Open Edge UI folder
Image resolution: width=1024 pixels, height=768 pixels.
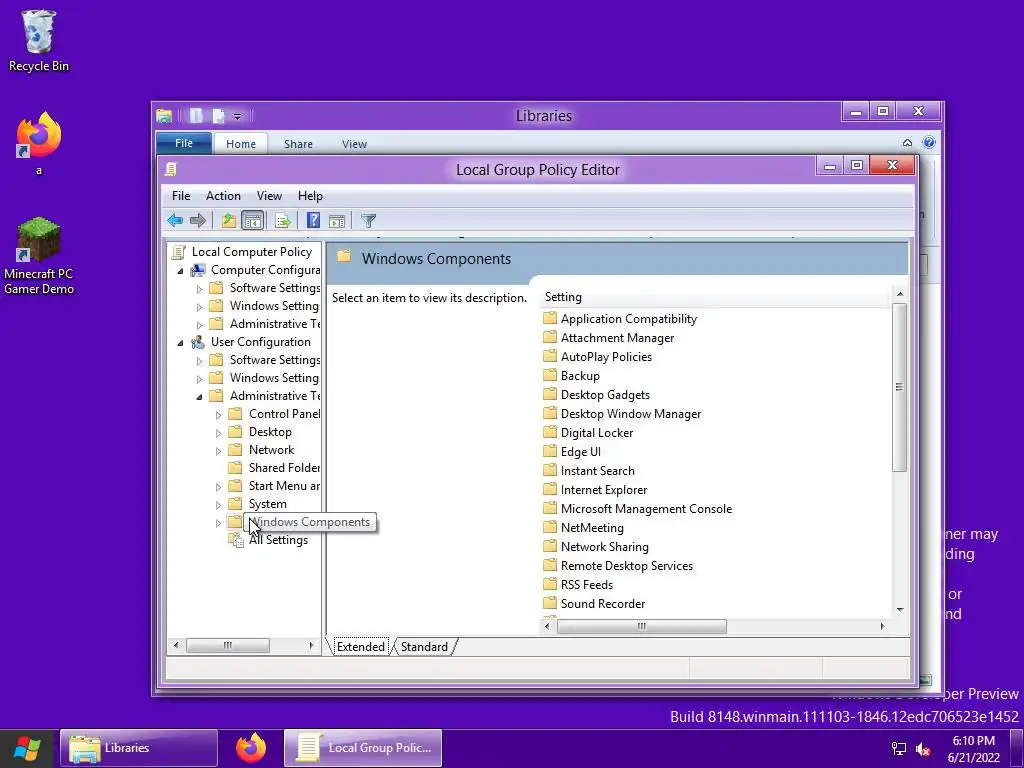click(x=571, y=451)
